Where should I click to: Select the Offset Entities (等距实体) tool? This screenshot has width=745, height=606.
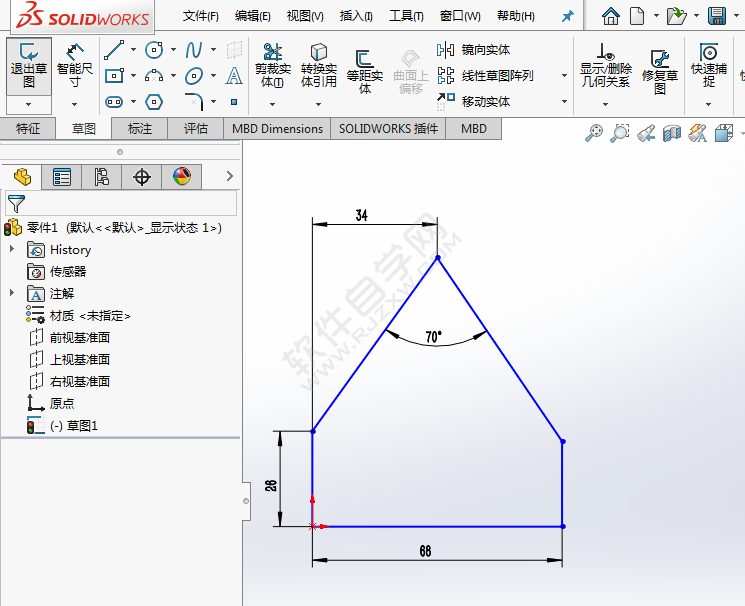point(365,66)
